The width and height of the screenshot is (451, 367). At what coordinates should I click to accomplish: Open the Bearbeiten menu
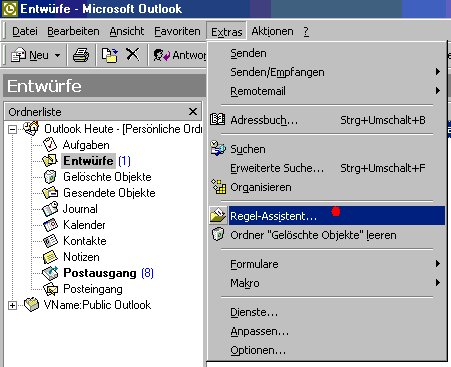[73, 31]
